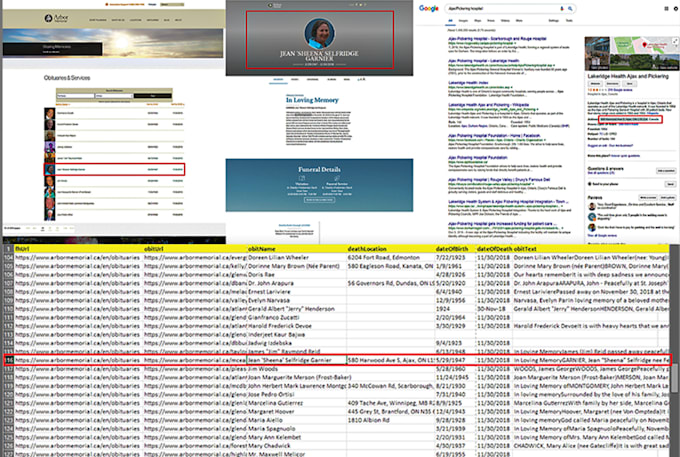Open the Google apps grid icon

[x=666, y=8]
